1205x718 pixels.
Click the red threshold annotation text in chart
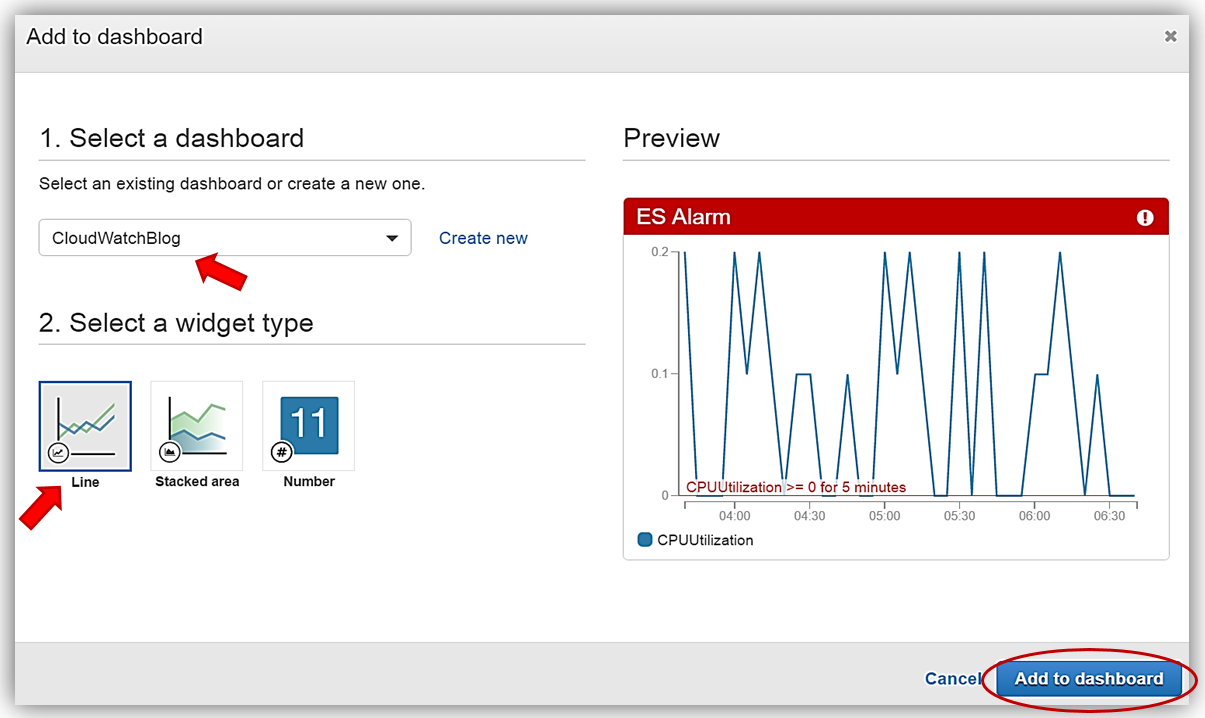pos(796,487)
